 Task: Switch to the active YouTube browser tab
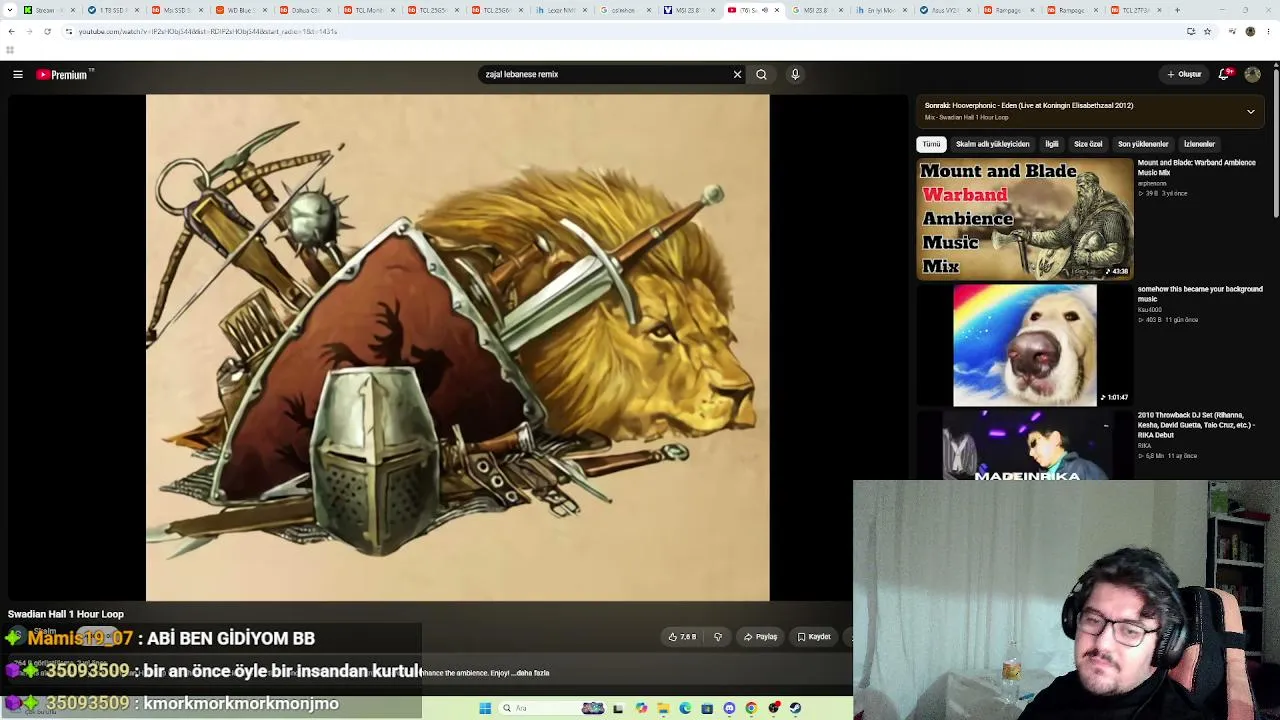[x=752, y=10]
